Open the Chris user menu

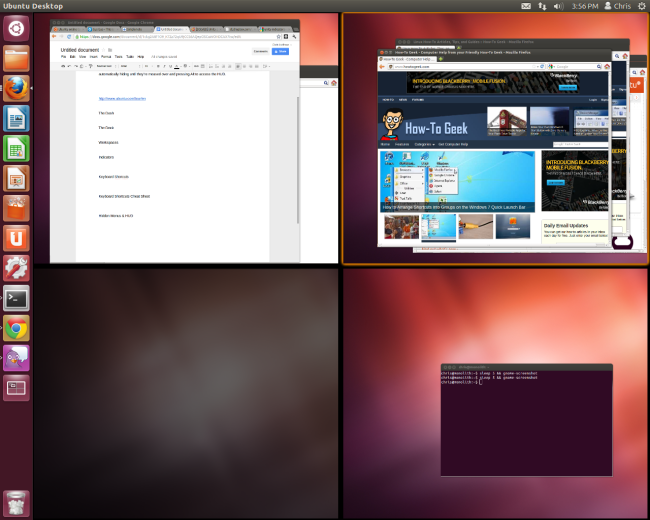pyautogui.click(x=618, y=6)
